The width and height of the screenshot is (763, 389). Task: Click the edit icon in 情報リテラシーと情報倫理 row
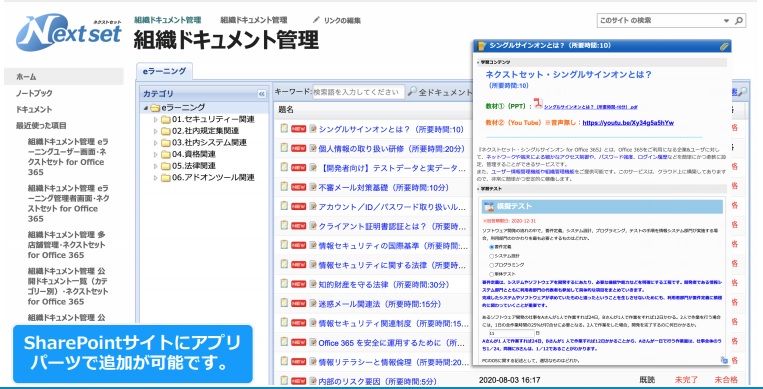point(313,362)
